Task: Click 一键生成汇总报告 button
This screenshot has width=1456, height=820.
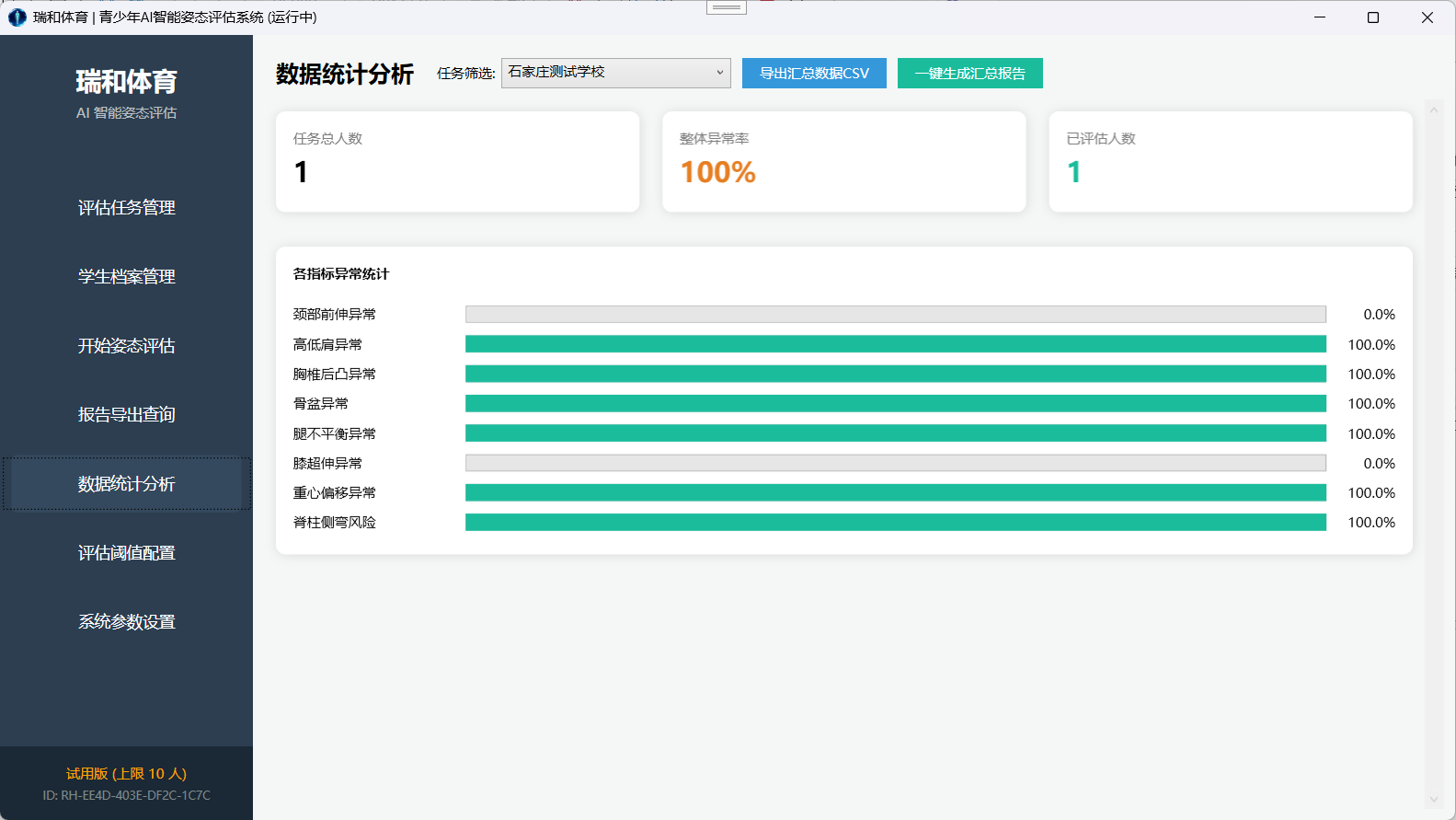Action: pos(970,74)
